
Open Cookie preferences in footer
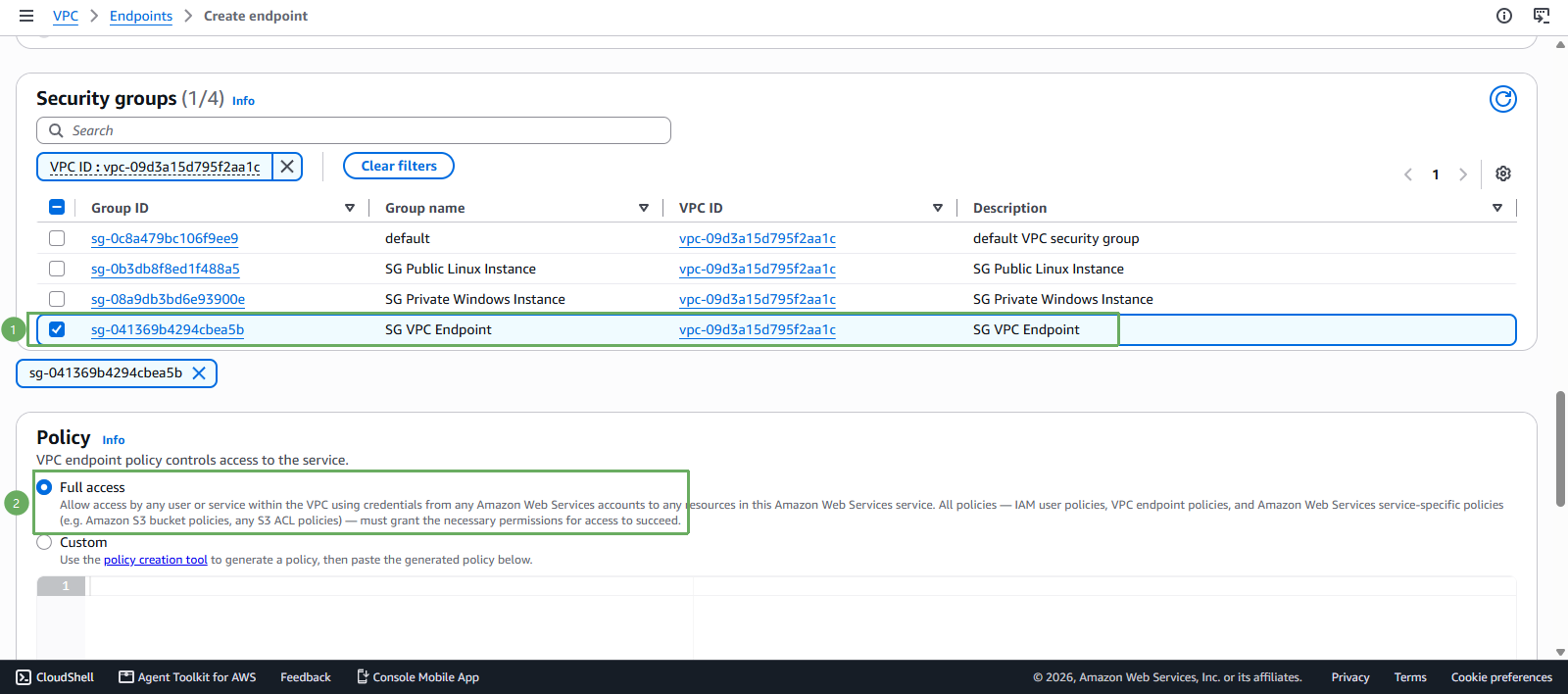pos(1501,677)
